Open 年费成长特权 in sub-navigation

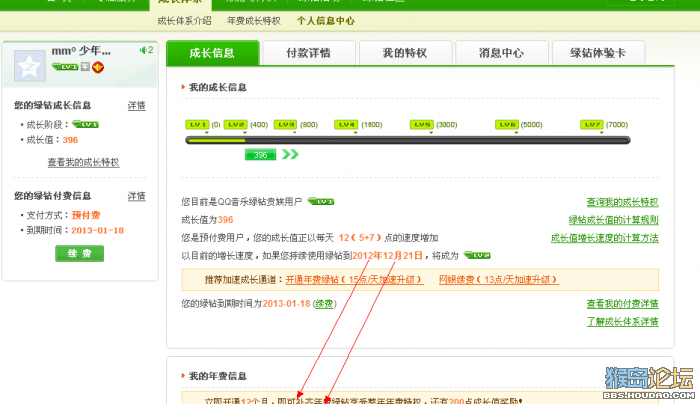(x=254, y=21)
